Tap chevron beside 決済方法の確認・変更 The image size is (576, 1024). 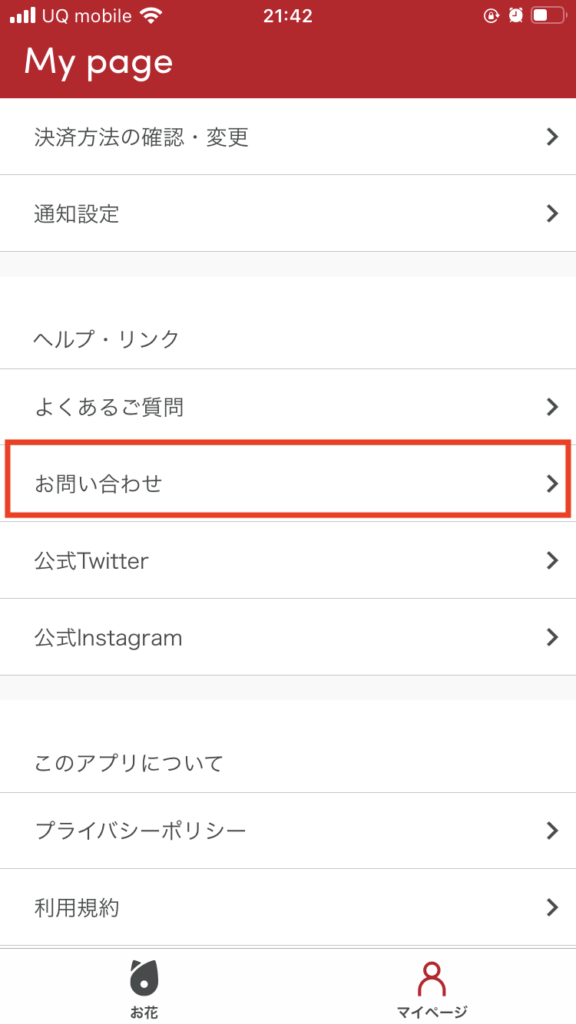[552, 136]
